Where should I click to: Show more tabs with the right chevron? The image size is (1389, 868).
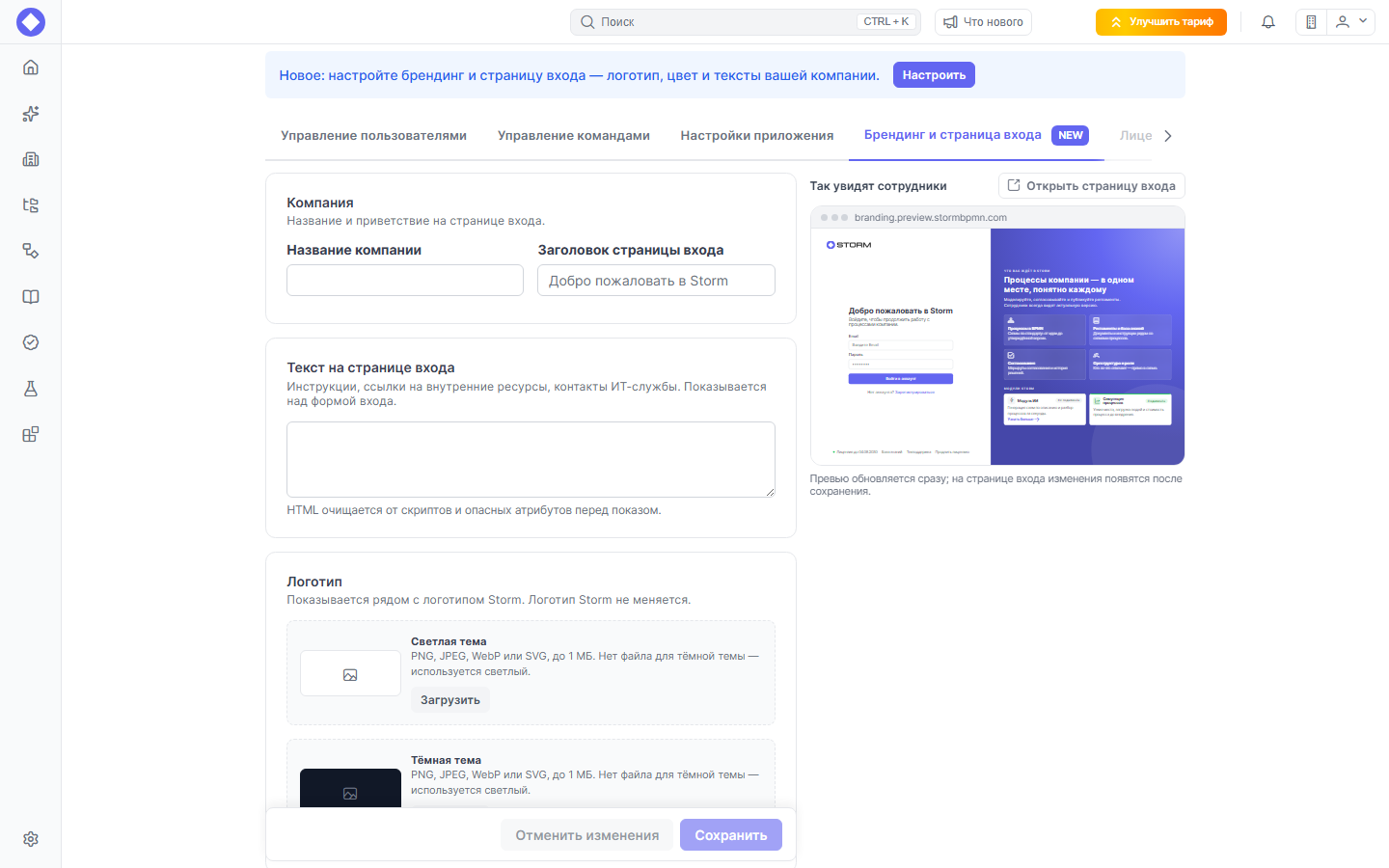[1168, 136]
